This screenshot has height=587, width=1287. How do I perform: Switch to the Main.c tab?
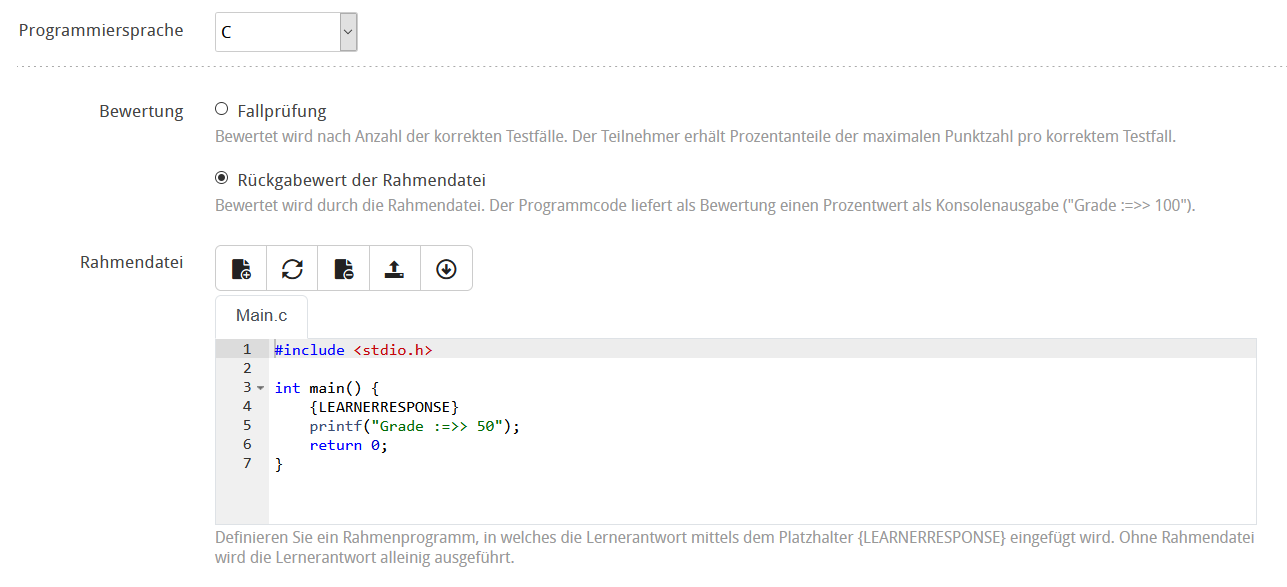pos(261,315)
